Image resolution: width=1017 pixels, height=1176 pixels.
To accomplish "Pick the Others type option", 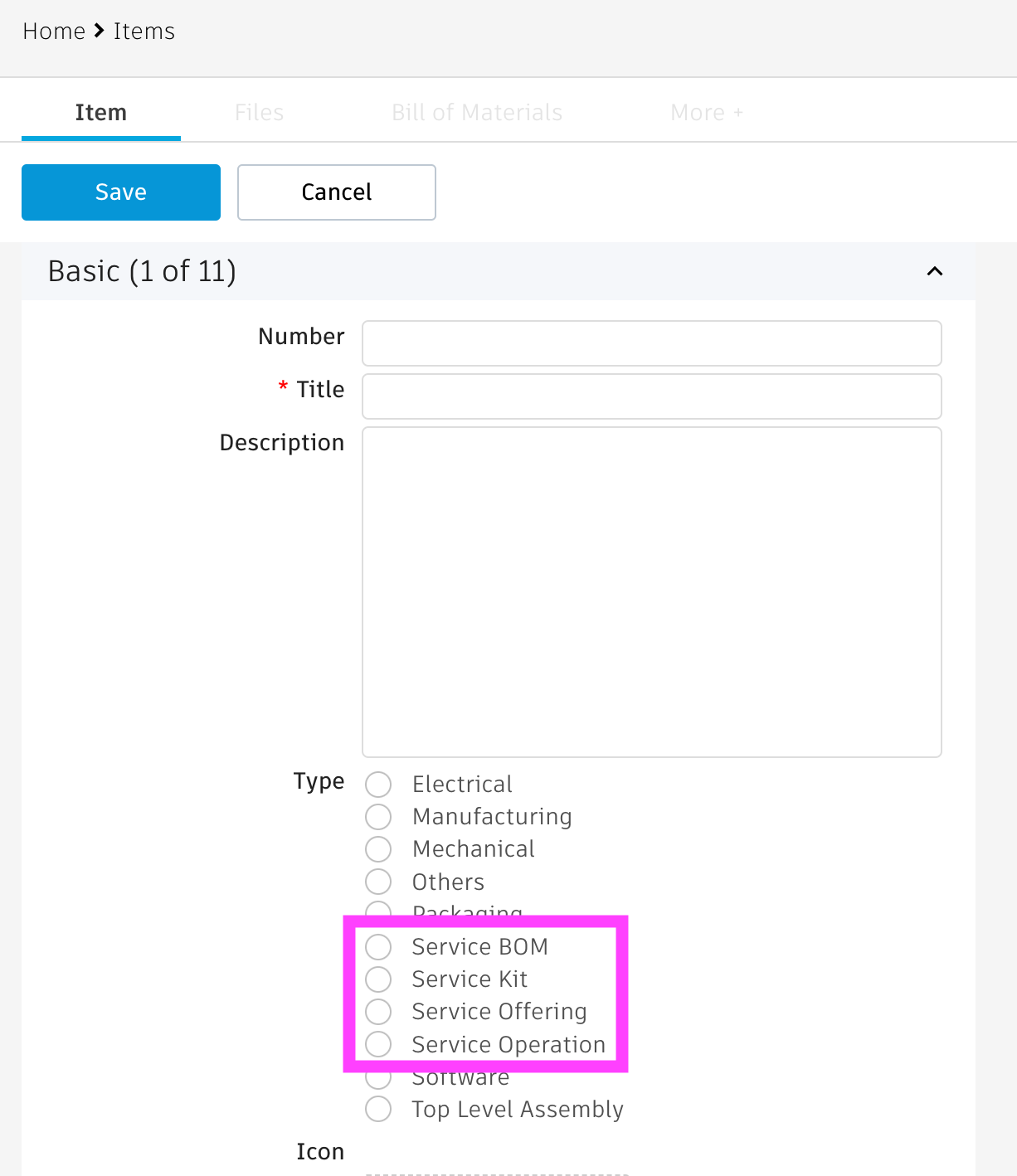I will tap(378, 882).
